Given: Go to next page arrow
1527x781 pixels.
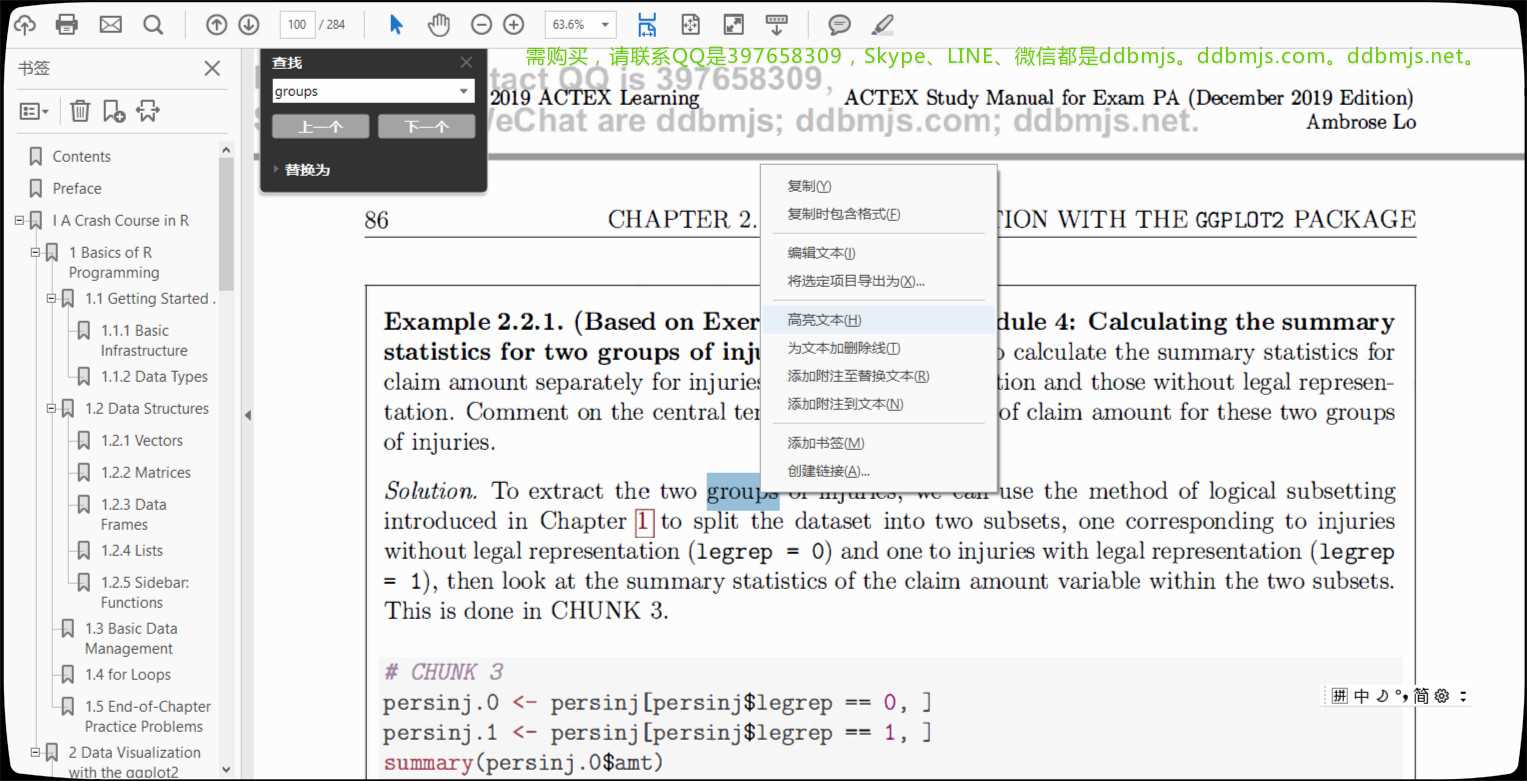Looking at the screenshot, I should tap(249, 25).
